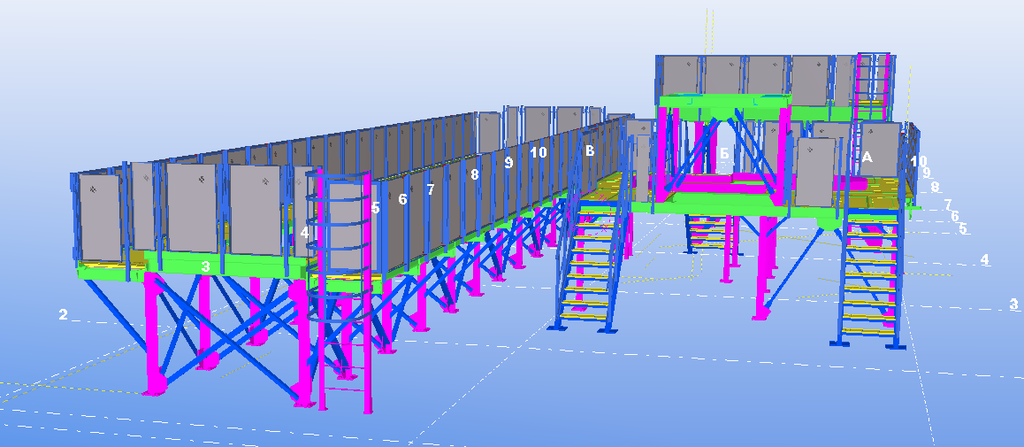Image resolution: width=1024 pixels, height=447 pixels.
Task: Select the grid axis label В
Action: pyautogui.click(x=589, y=152)
